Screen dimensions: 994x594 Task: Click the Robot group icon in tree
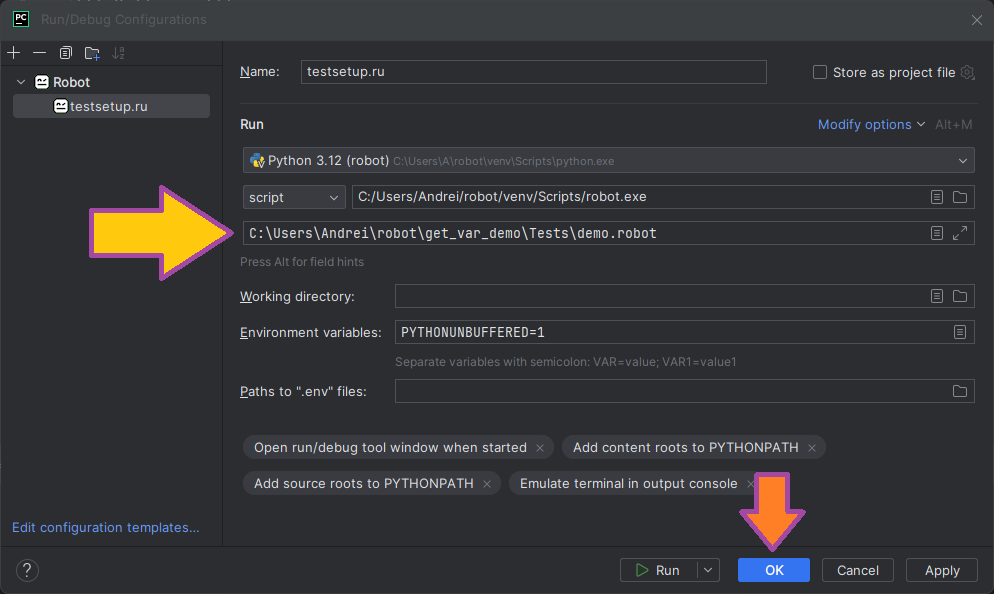coord(42,82)
